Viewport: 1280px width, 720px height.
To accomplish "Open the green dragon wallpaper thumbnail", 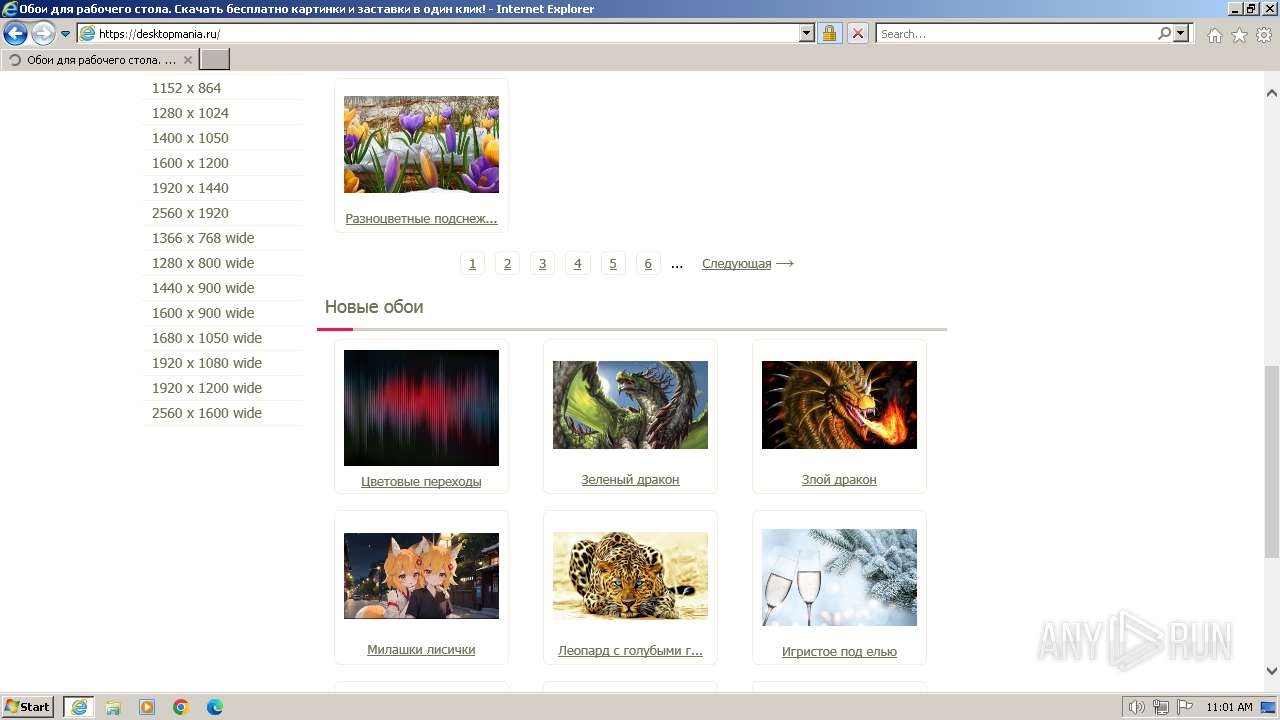I will click(630, 405).
